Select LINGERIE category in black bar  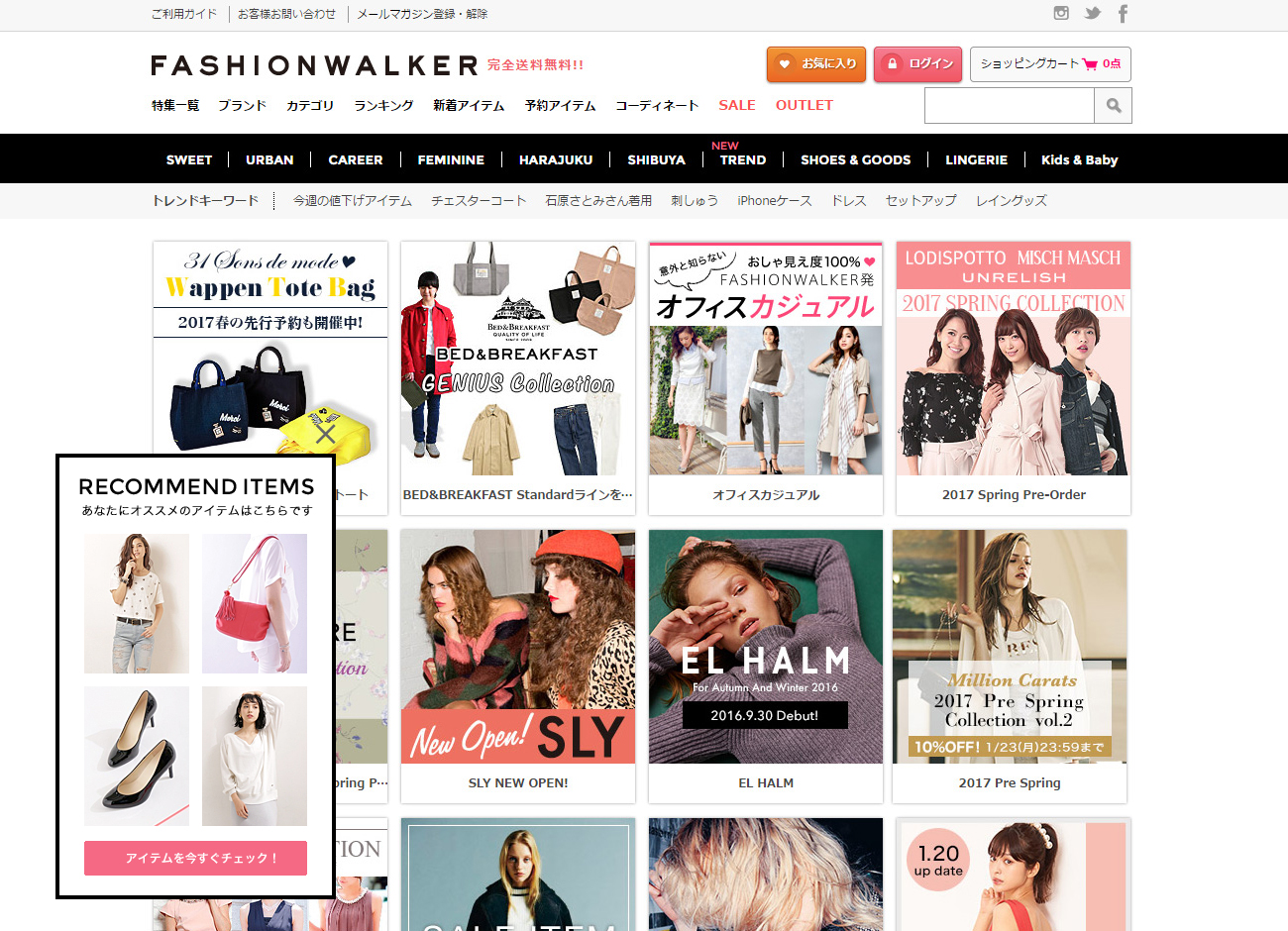[x=976, y=159]
